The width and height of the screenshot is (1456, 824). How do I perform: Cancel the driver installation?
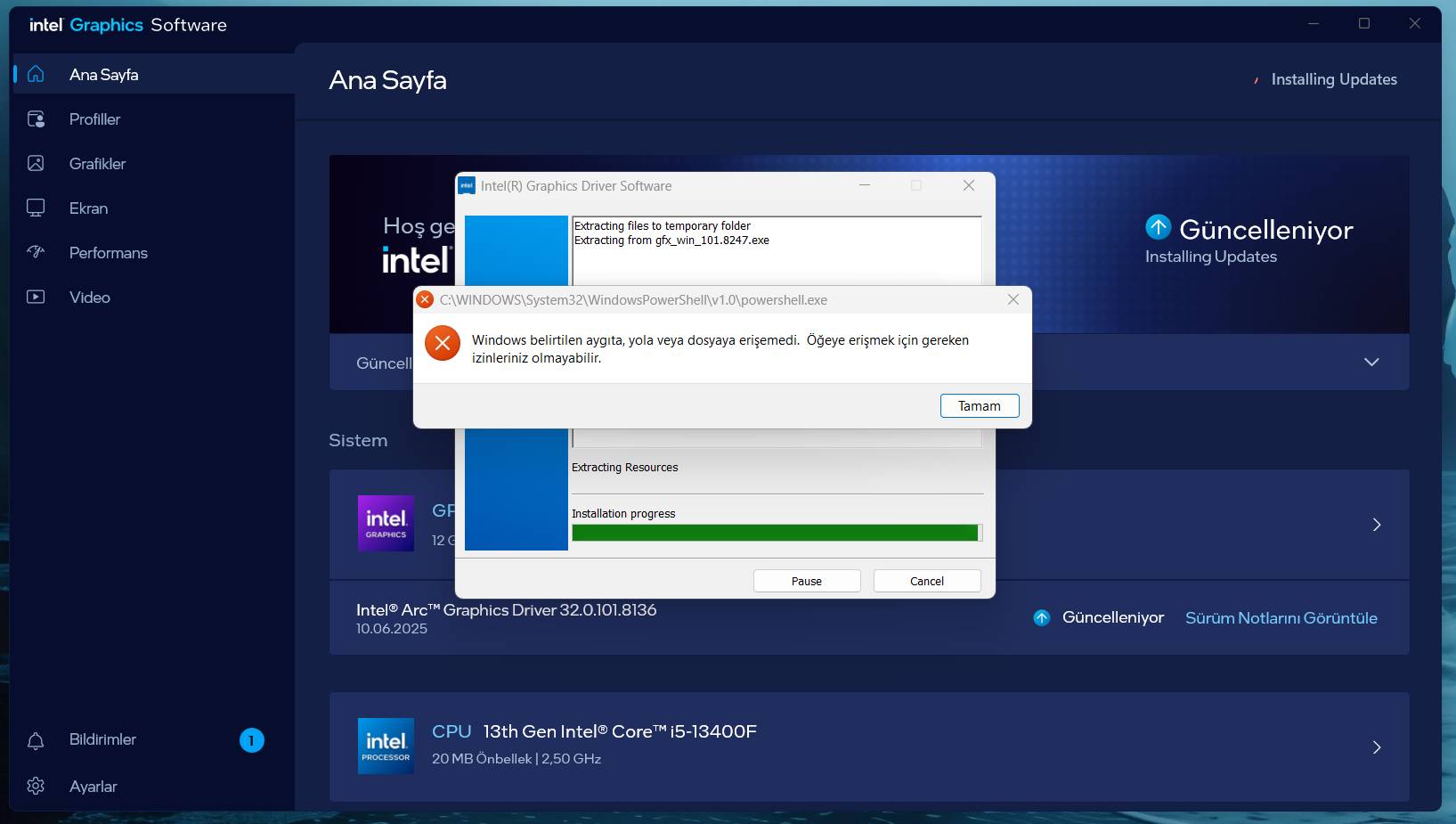pos(927,581)
